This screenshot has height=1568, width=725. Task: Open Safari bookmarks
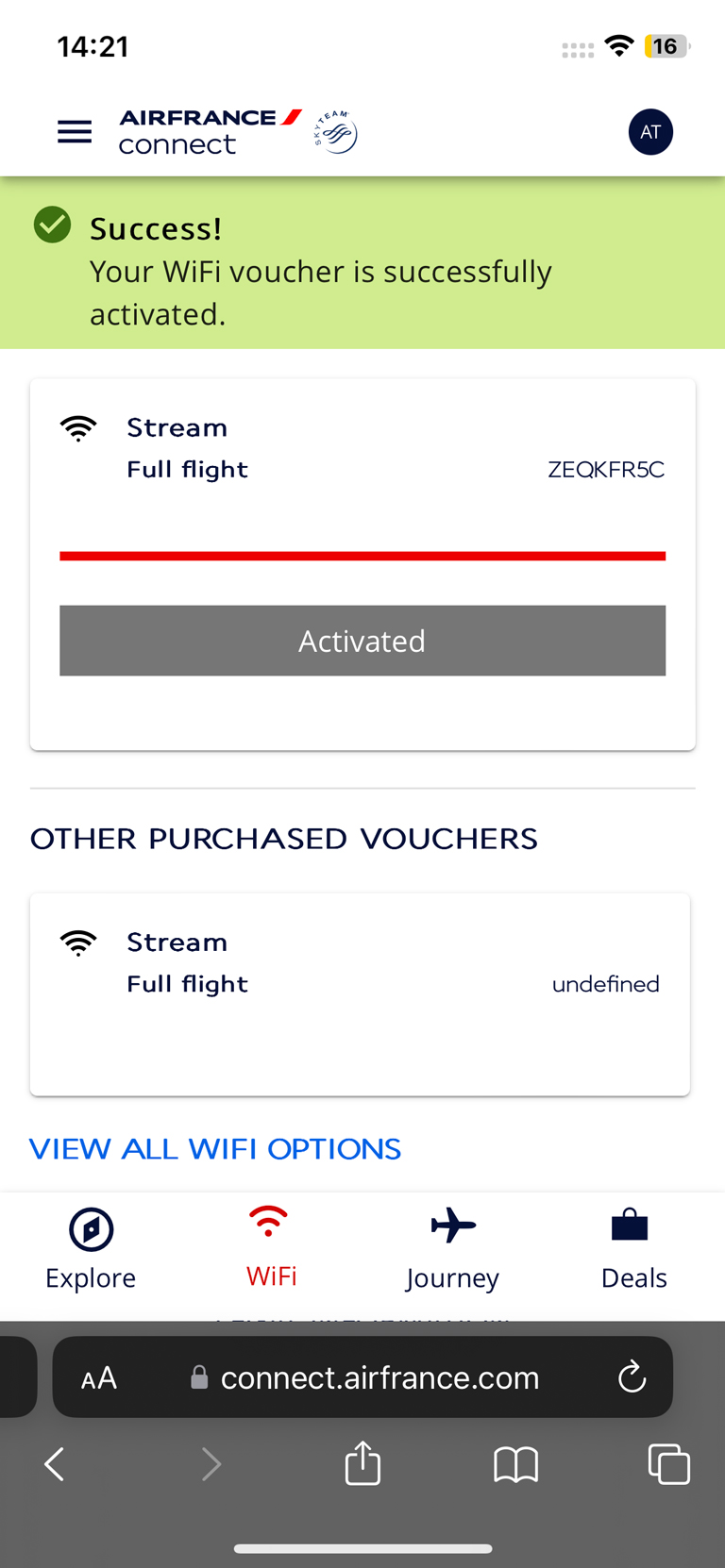(x=515, y=1464)
